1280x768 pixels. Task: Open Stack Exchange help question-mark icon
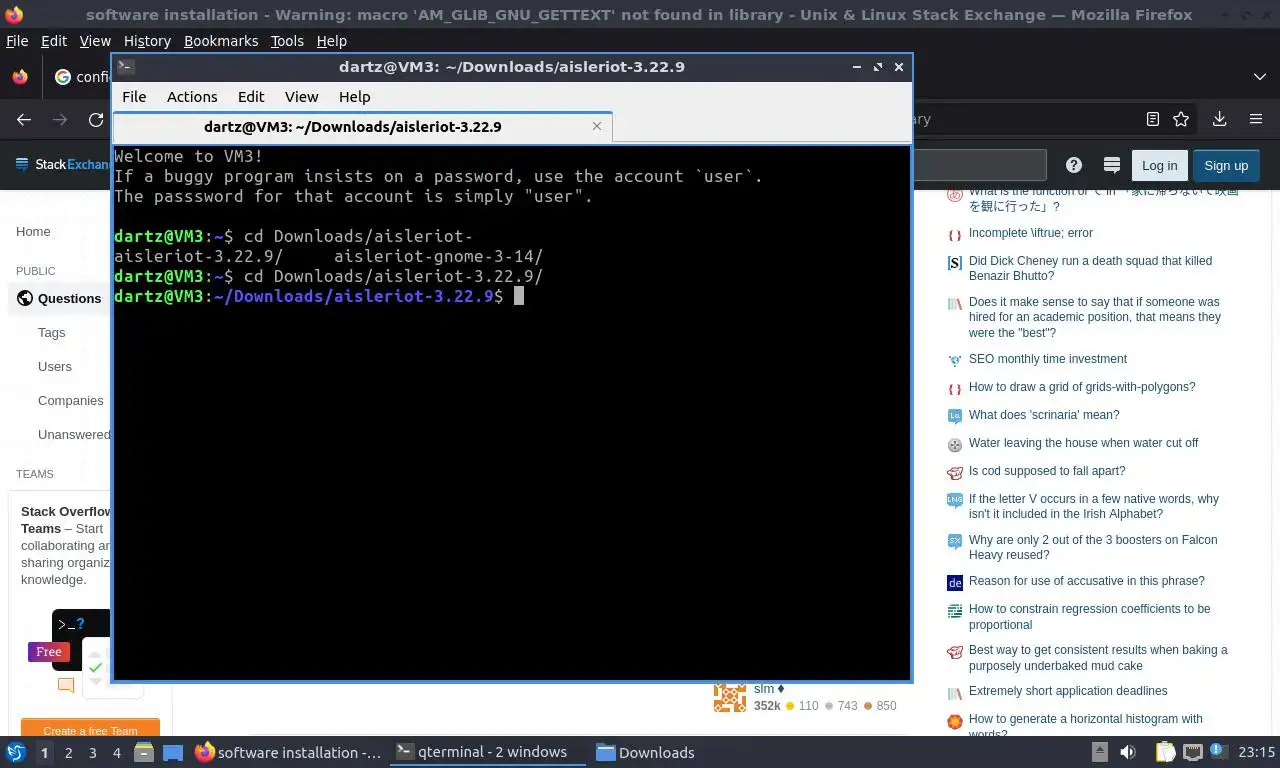point(1074,165)
